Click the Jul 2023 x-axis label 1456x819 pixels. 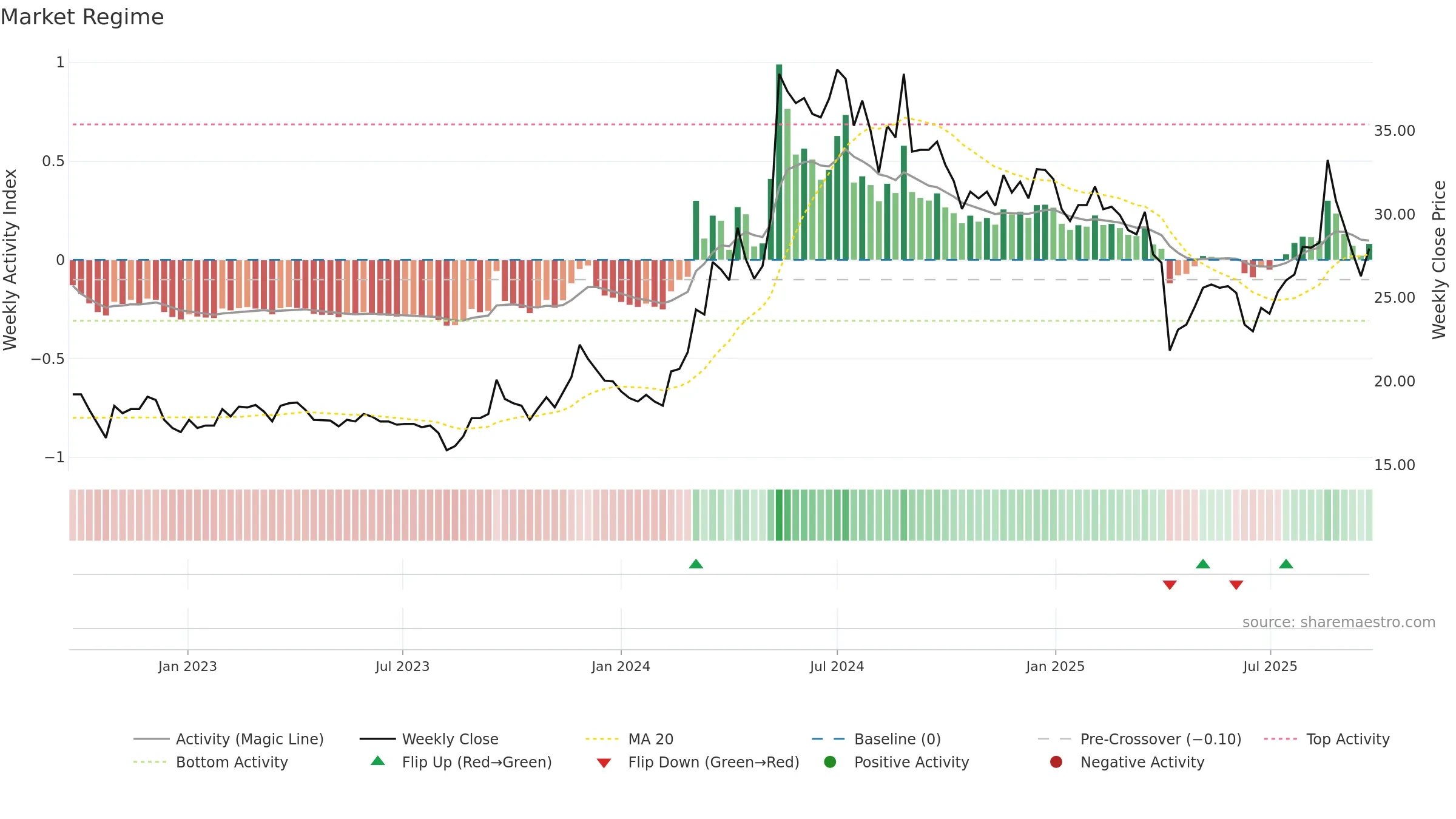point(402,666)
